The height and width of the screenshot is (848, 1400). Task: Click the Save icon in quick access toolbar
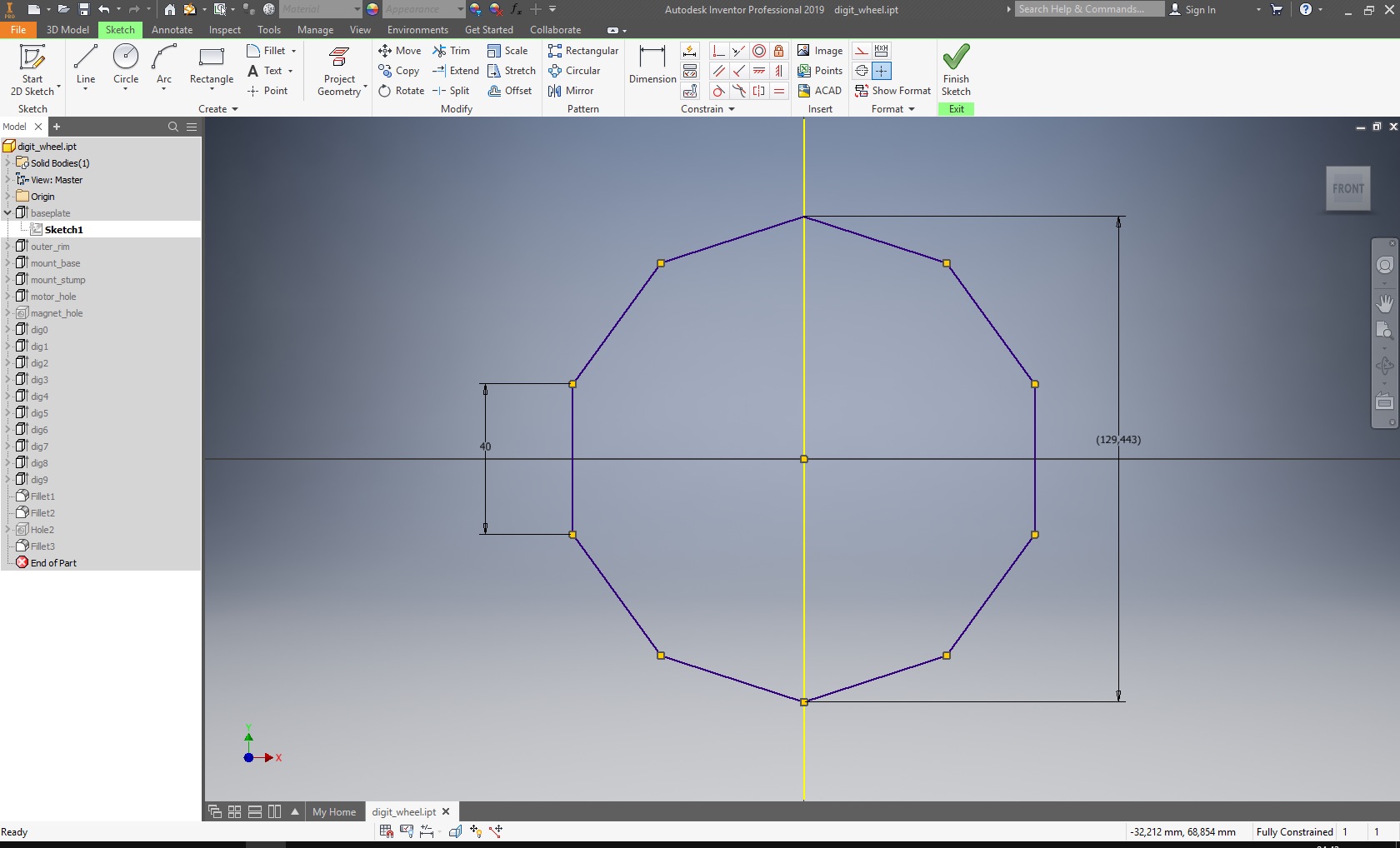point(84,9)
